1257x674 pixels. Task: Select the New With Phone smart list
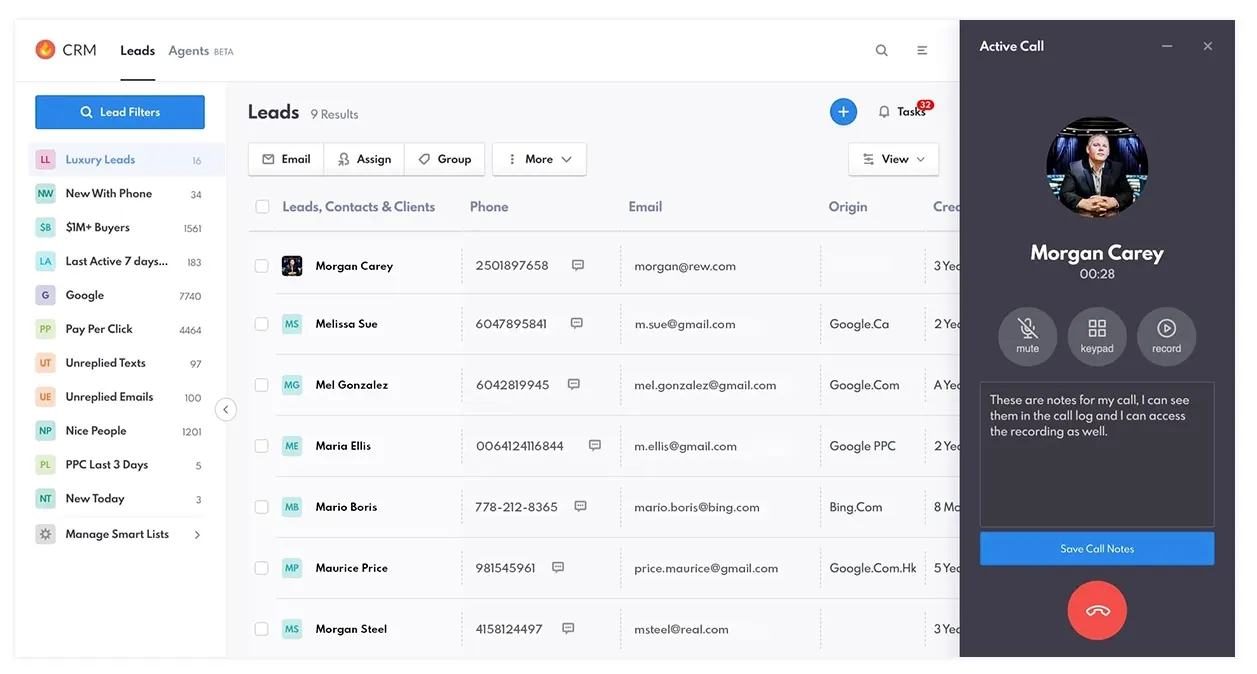(x=127, y=194)
